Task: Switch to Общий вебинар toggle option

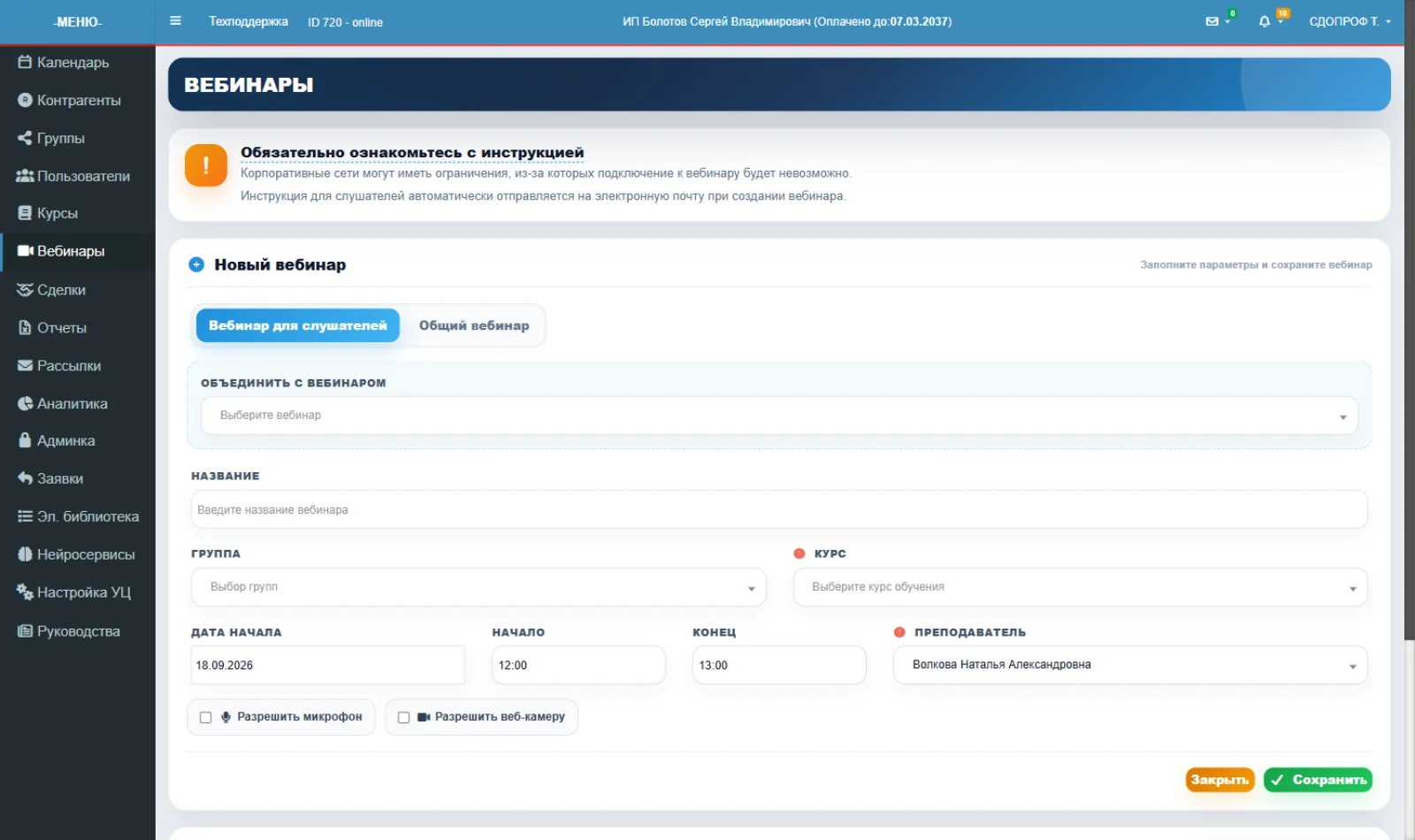Action: [474, 325]
